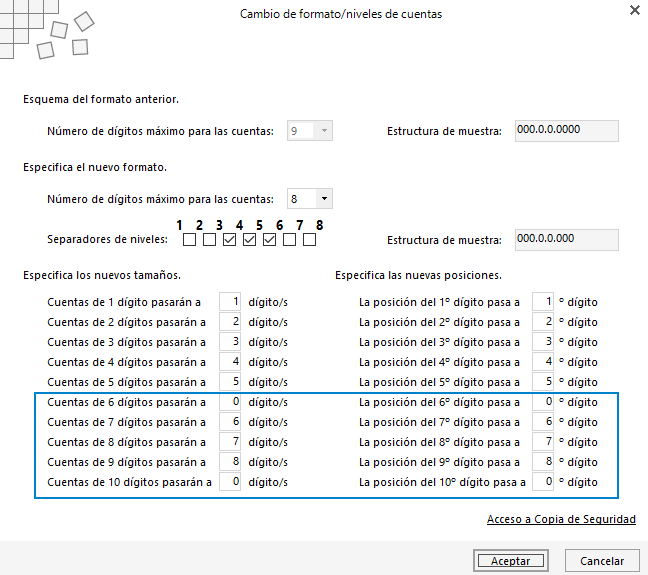Open new format max digits dropdown
The width and height of the screenshot is (648, 575).
324,199
